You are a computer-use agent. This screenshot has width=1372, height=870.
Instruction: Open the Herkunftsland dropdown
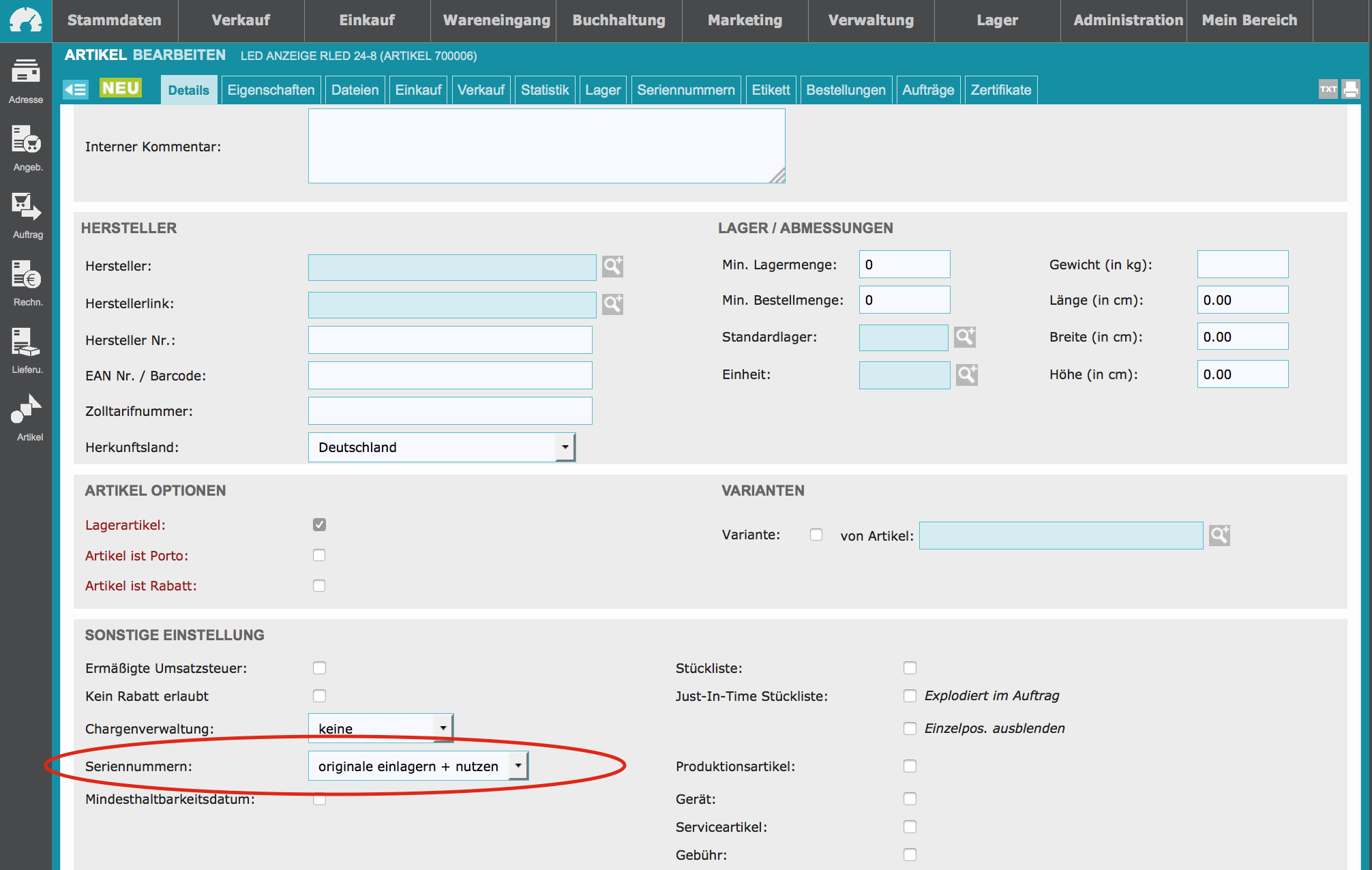442,447
